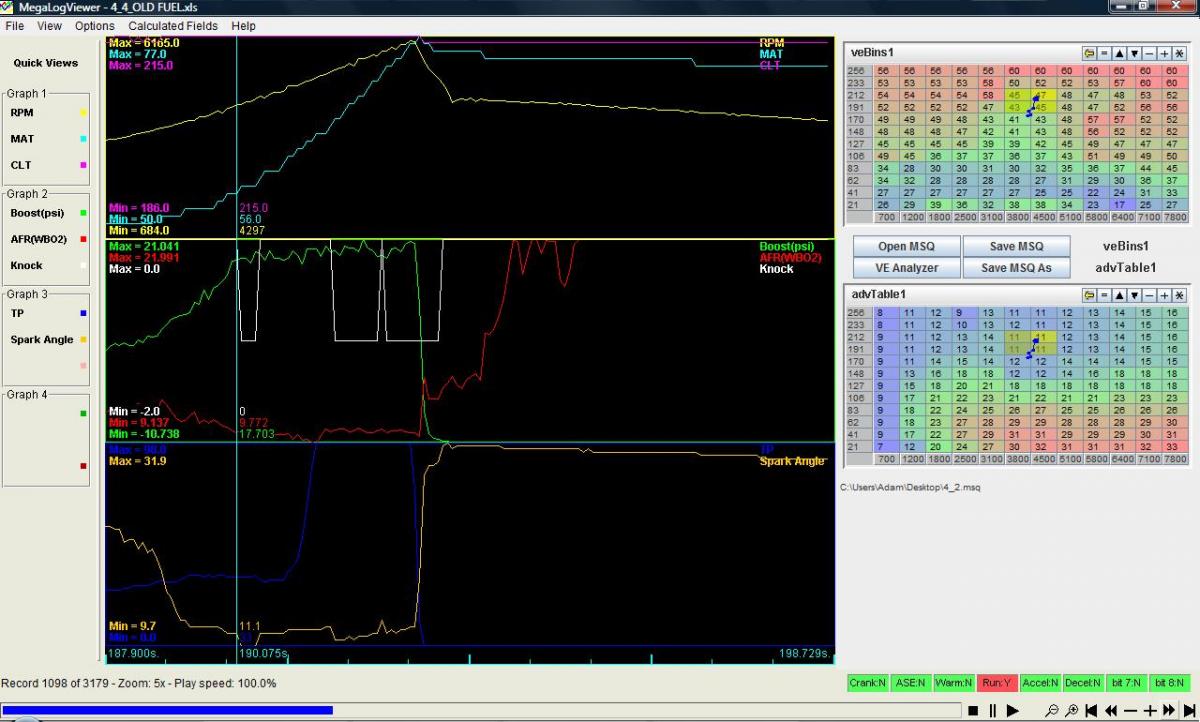Click the blue playback progress bar
1200x722 pixels.
pos(170,710)
